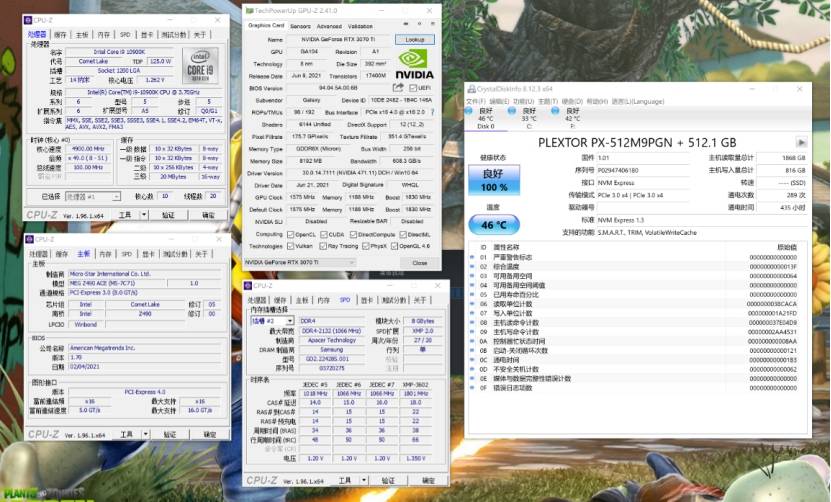This screenshot has width=831, height=502.
Task: Open the 内存 tab in the mainboard CPU-Z window
Action: 105,254
